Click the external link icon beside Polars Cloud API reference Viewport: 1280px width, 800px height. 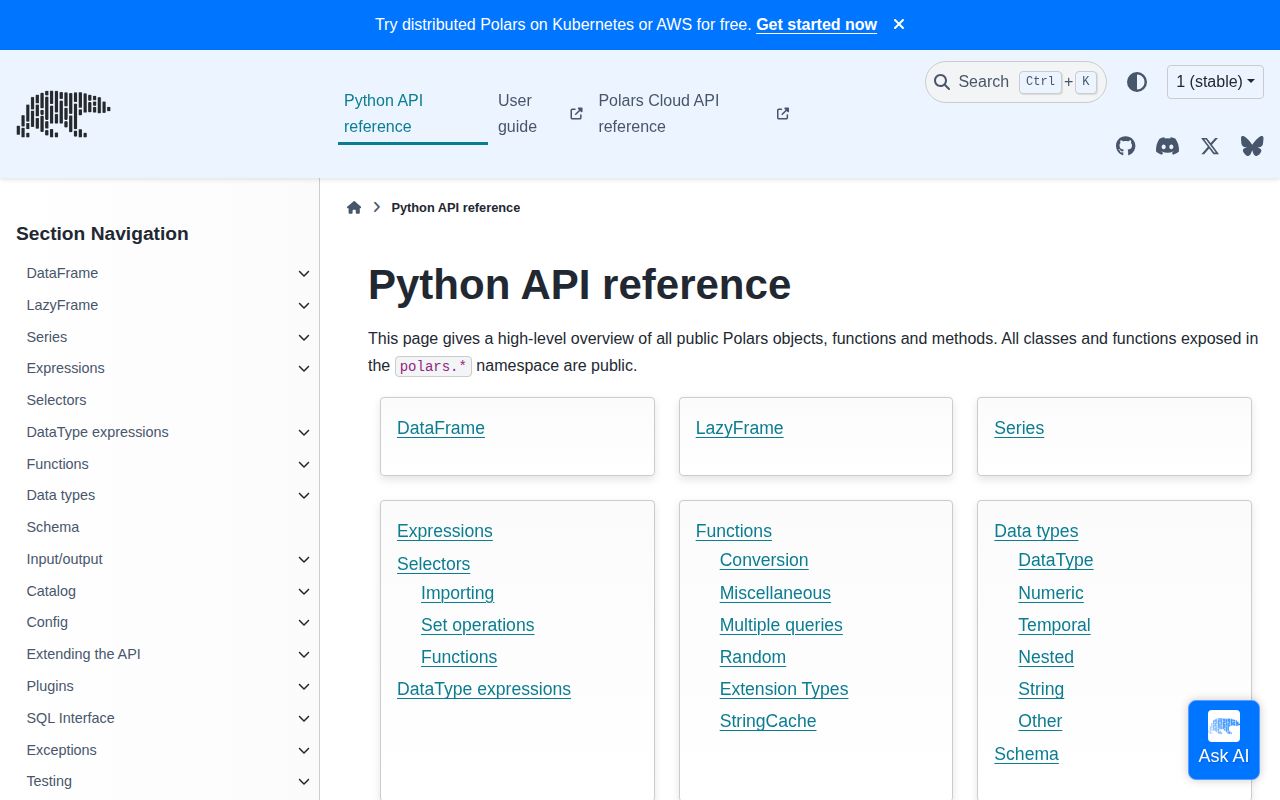coord(783,114)
